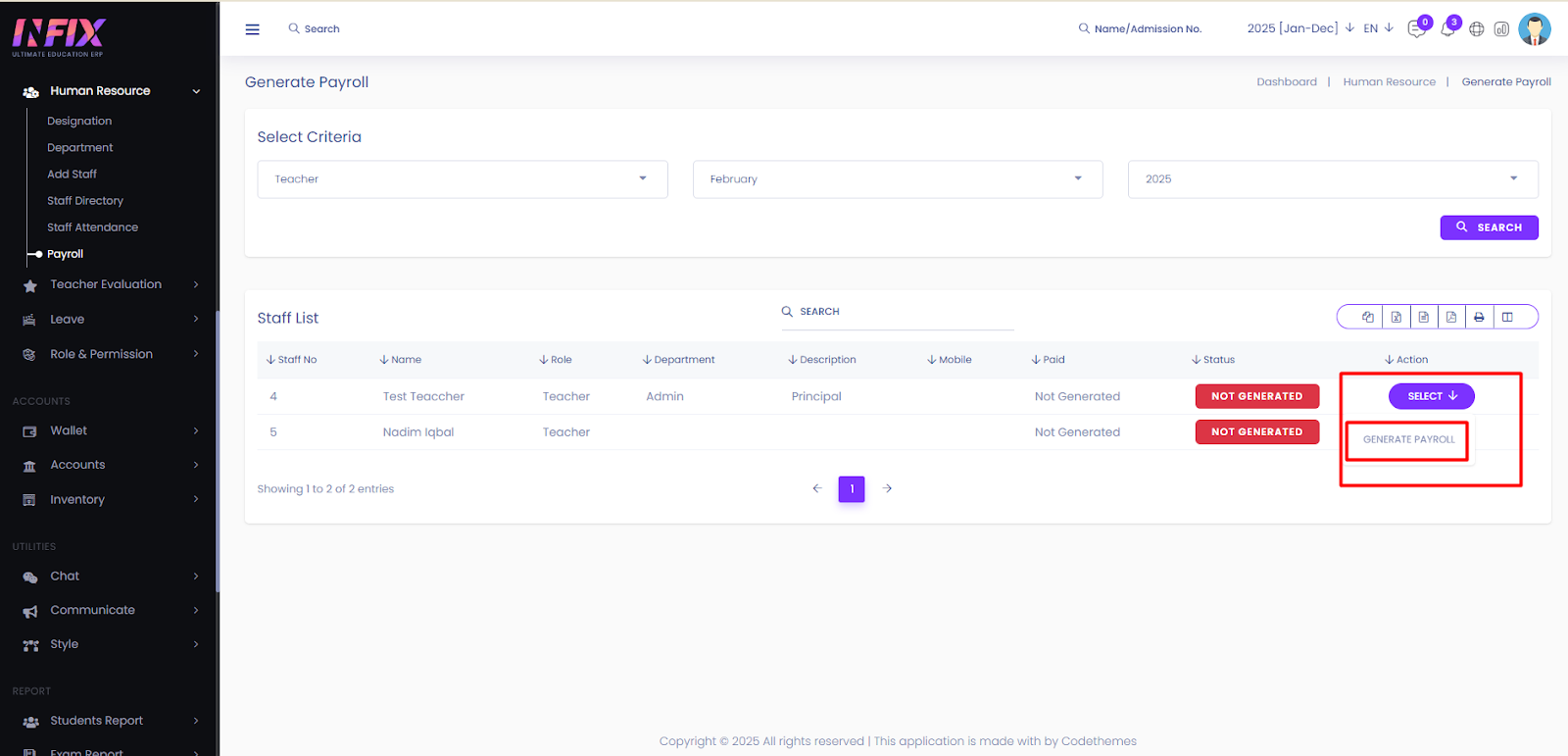Copy the staff list table
The height and width of the screenshot is (756, 1568).
1368,317
